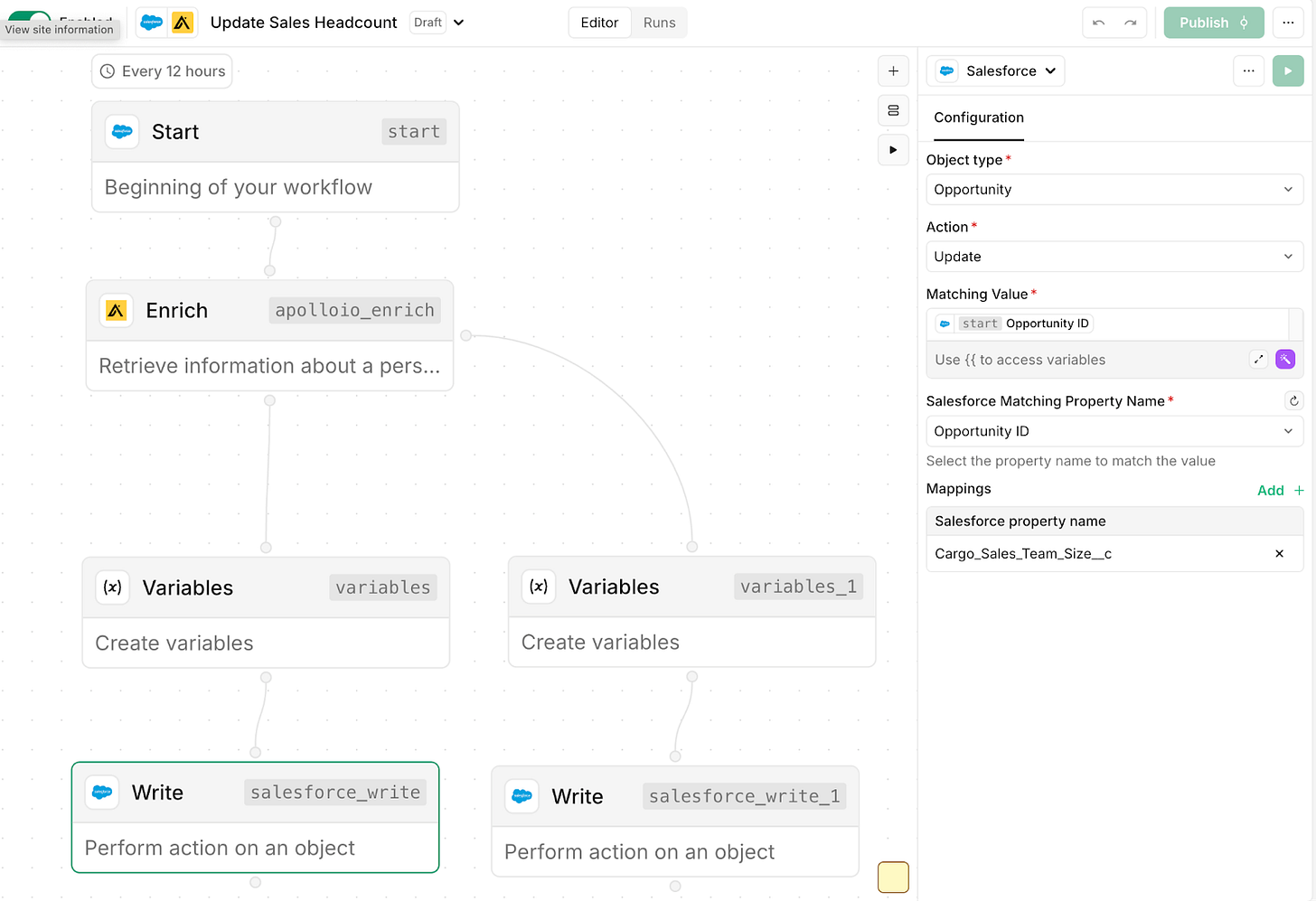Click the undo arrow icon
This screenshot has width=1316, height=901.
[x=1099, y=23]
